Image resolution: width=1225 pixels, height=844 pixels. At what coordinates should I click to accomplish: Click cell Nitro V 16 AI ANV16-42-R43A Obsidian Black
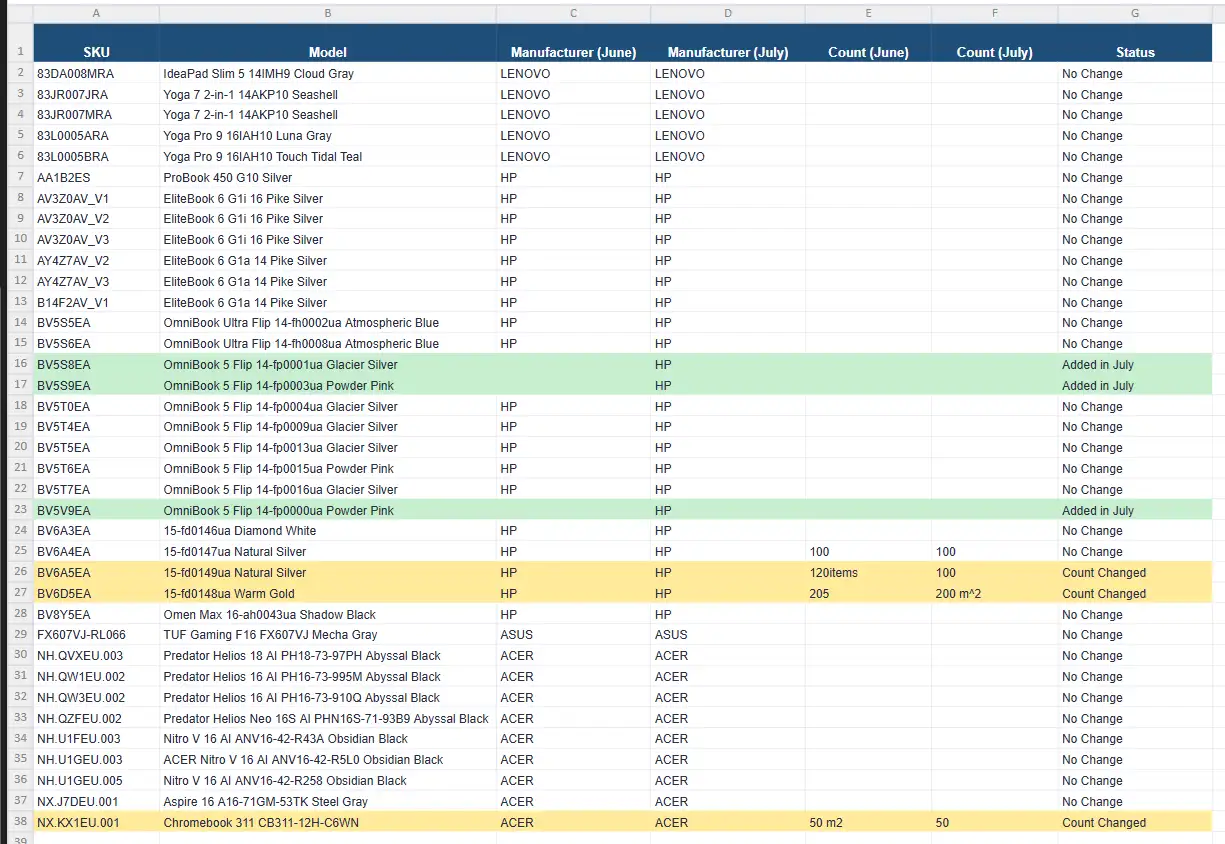pyautogui.click(x=327, y=739)
